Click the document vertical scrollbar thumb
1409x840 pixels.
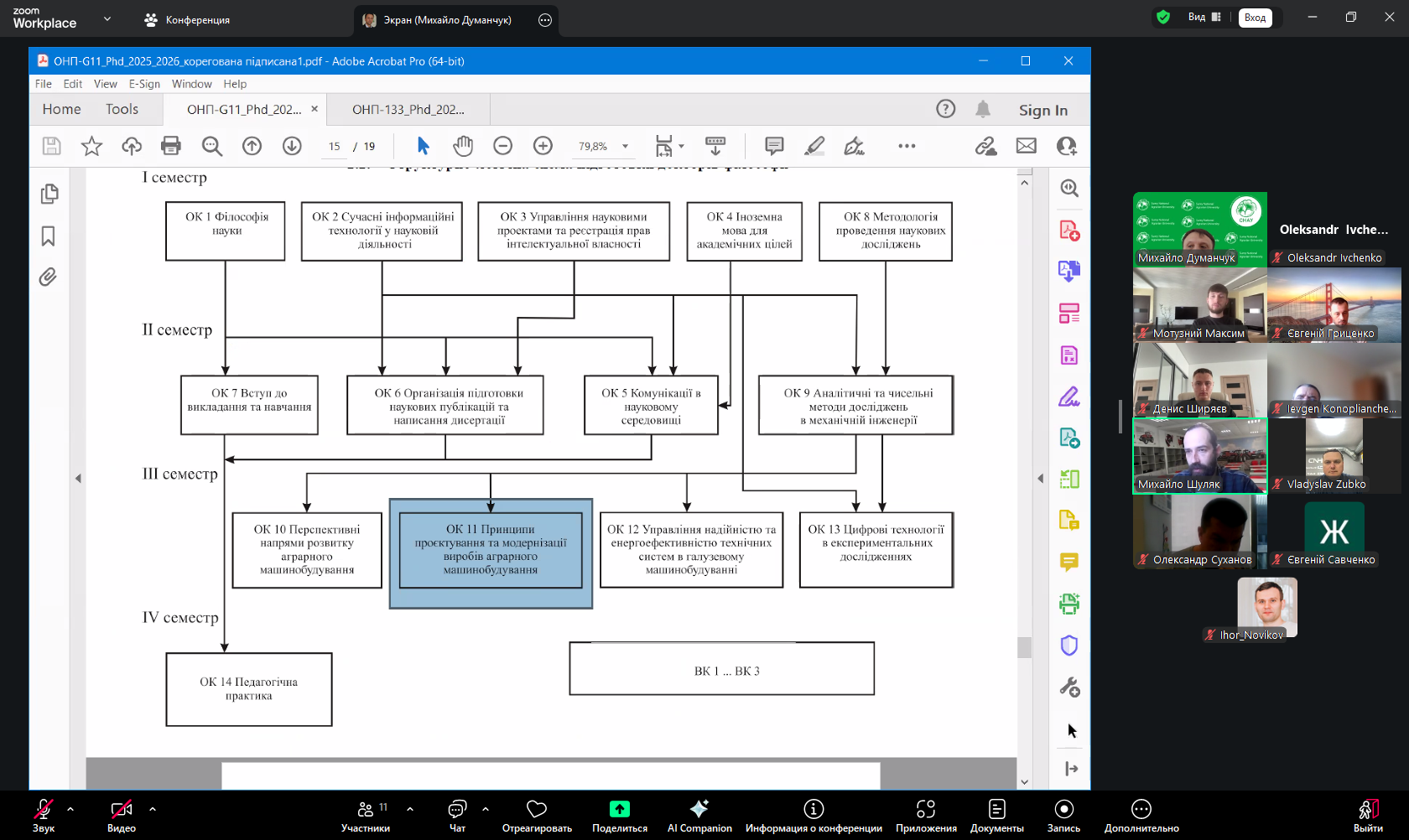pyautogui.click(x=1024, y=647)
